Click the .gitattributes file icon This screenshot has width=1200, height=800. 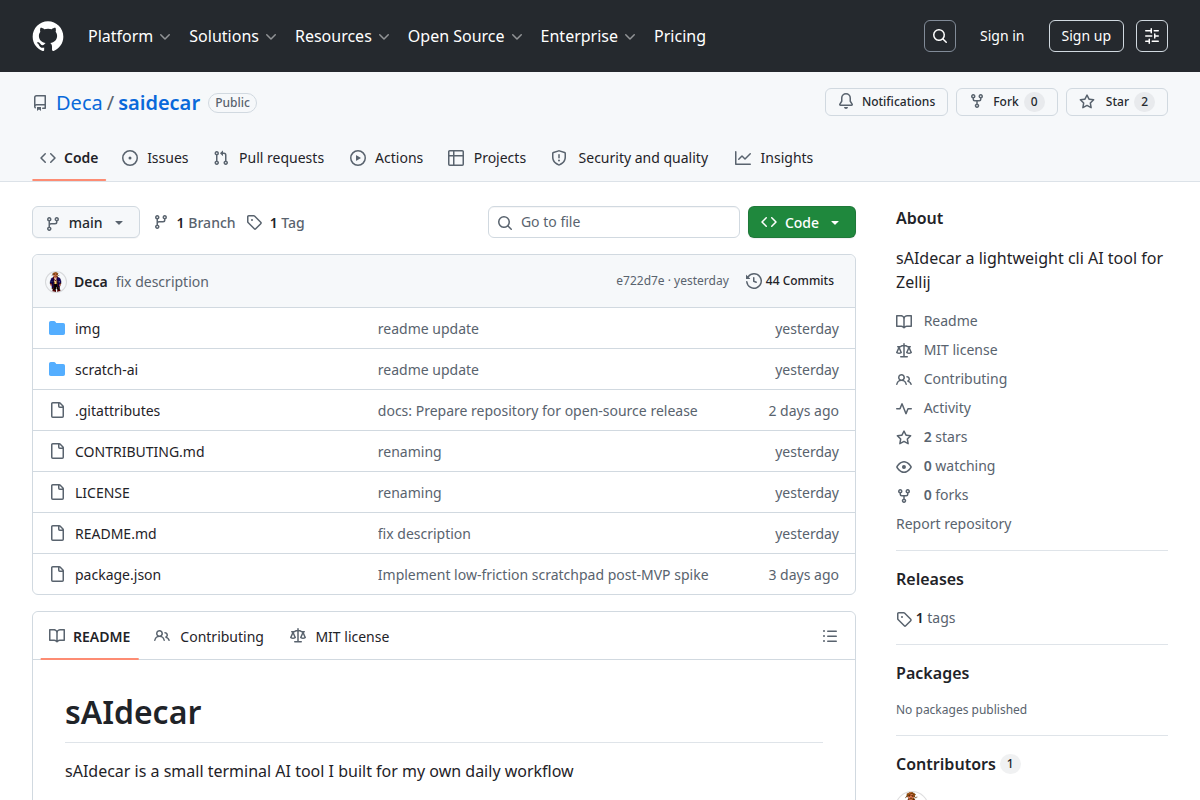pyautogui.click(x=57, y=411)
